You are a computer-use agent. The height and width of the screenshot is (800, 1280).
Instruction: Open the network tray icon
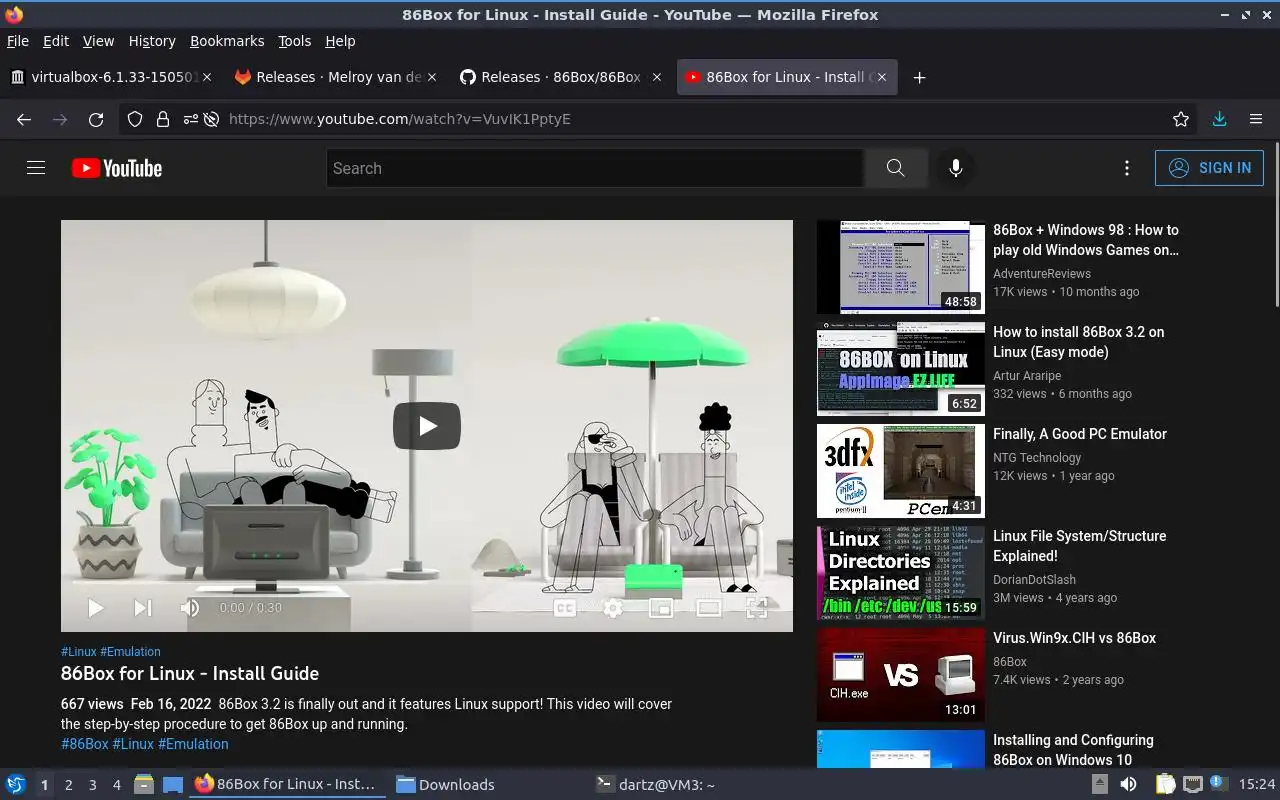pyautogui.click(x=1192, y=784)
